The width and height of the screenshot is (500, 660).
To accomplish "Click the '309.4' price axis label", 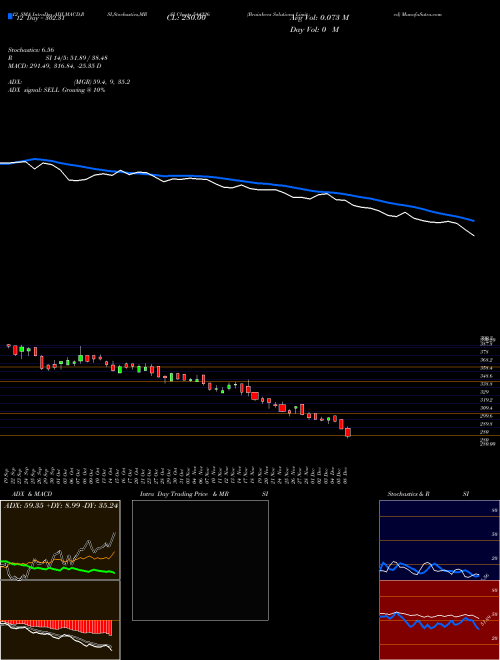I will pyautogui.click(x=486, y=408).
